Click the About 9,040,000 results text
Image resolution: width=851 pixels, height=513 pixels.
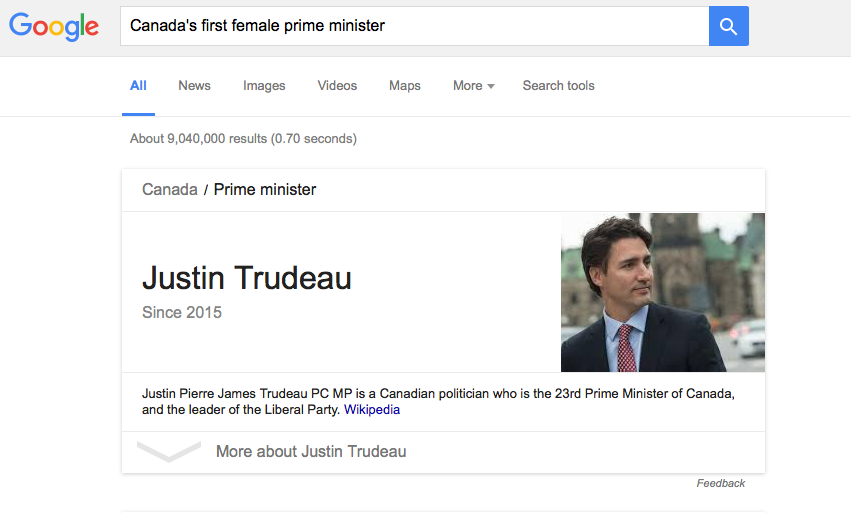(x=243, y=139)
